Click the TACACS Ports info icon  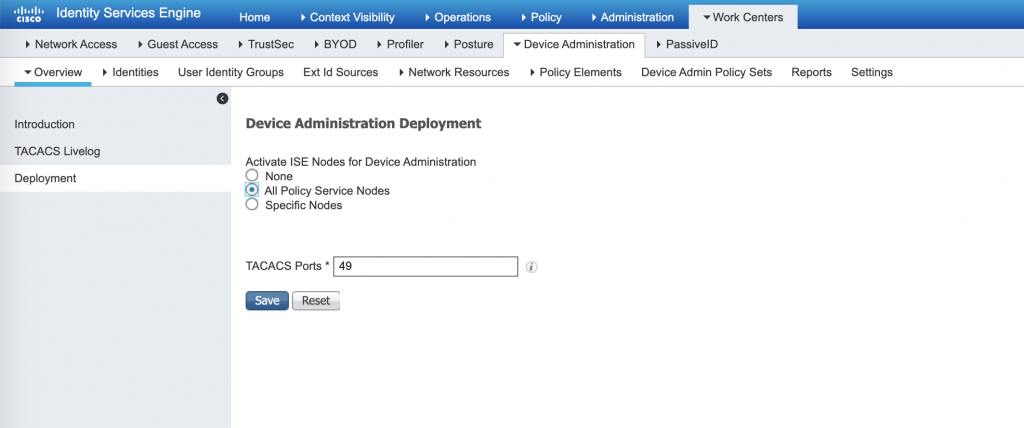(532, 267)
